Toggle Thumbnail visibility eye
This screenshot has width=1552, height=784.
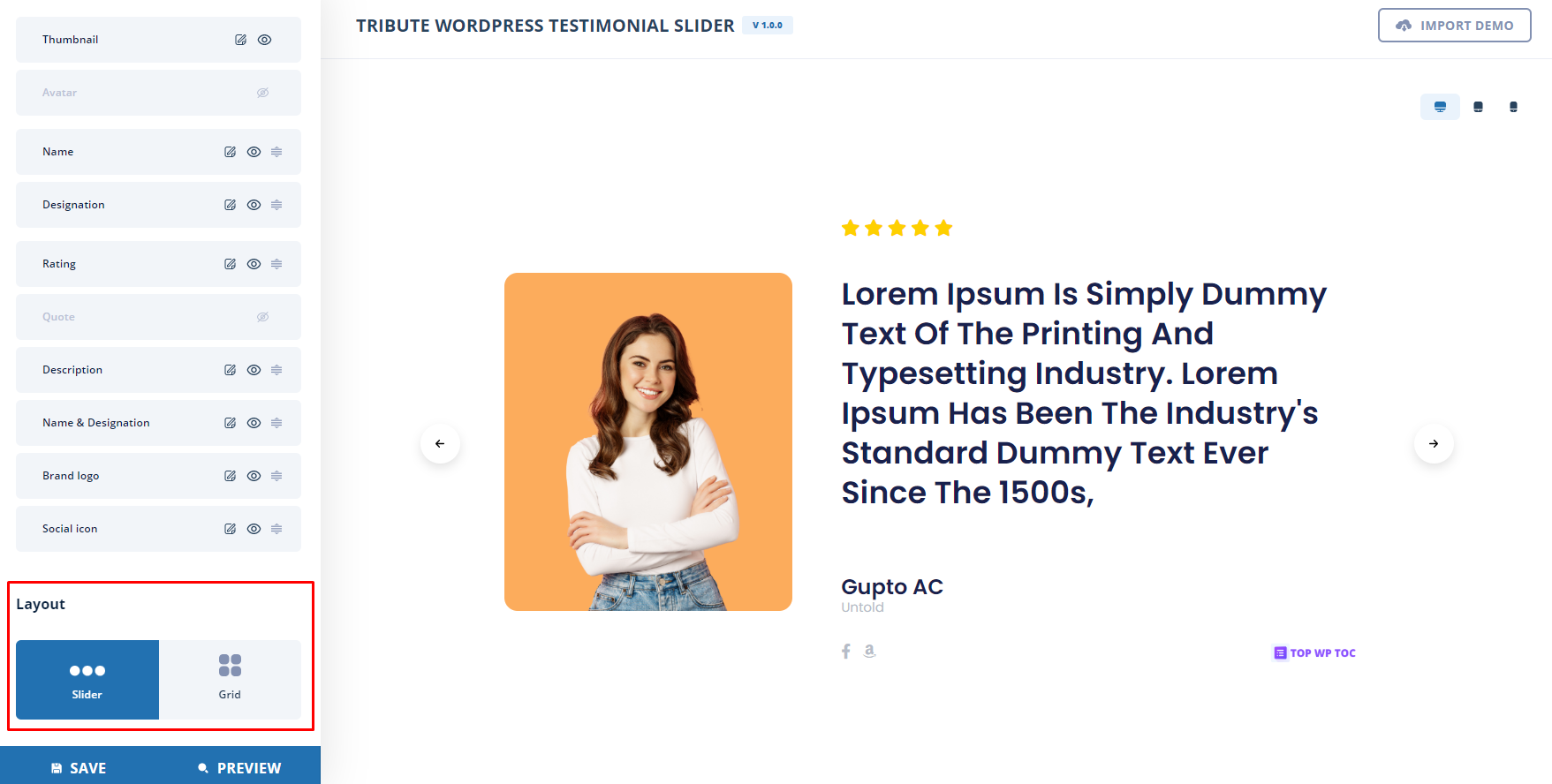(x=264, y=40)
